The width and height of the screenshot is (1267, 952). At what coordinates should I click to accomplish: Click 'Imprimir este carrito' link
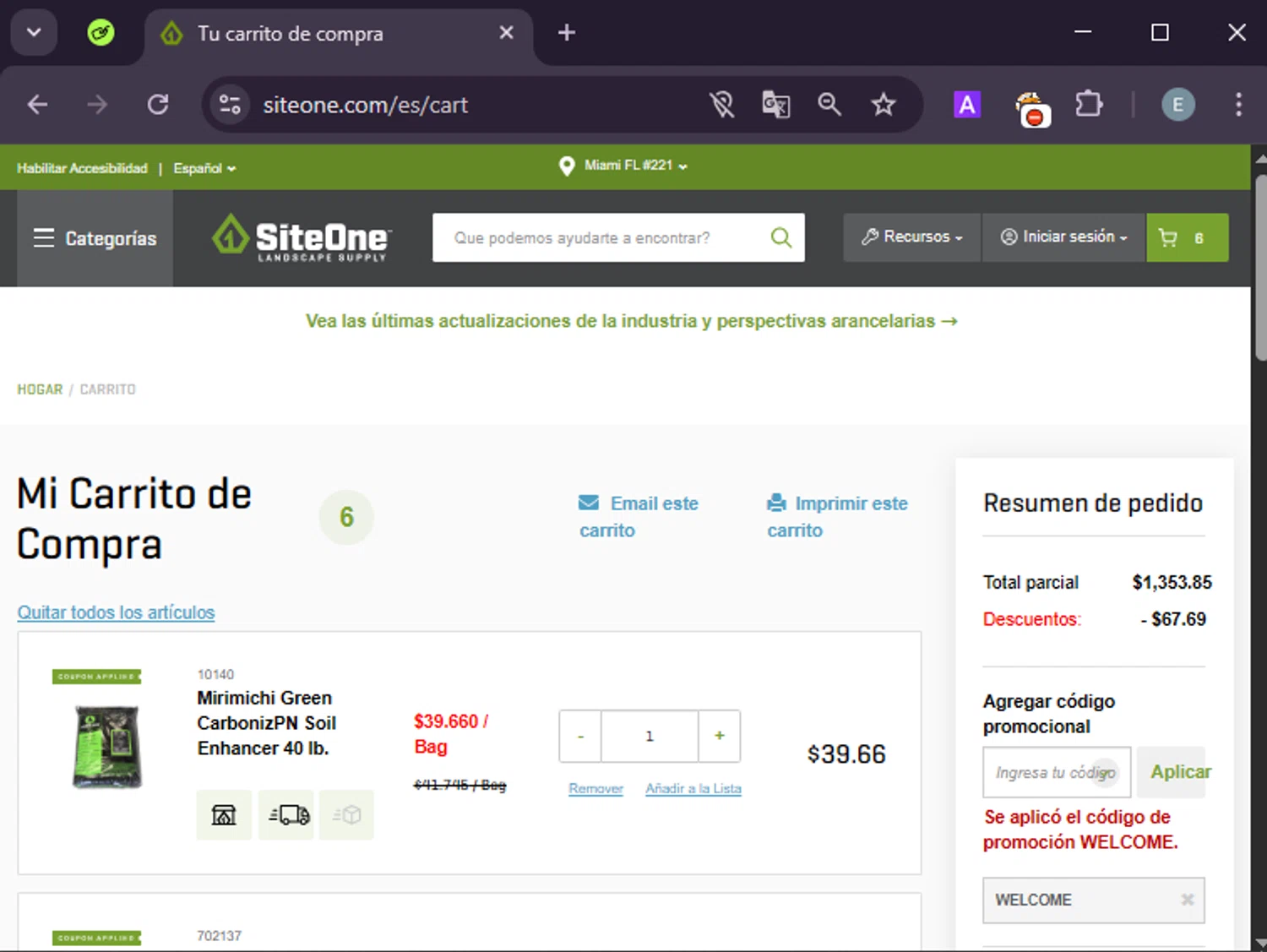click(x=837, y=517)
